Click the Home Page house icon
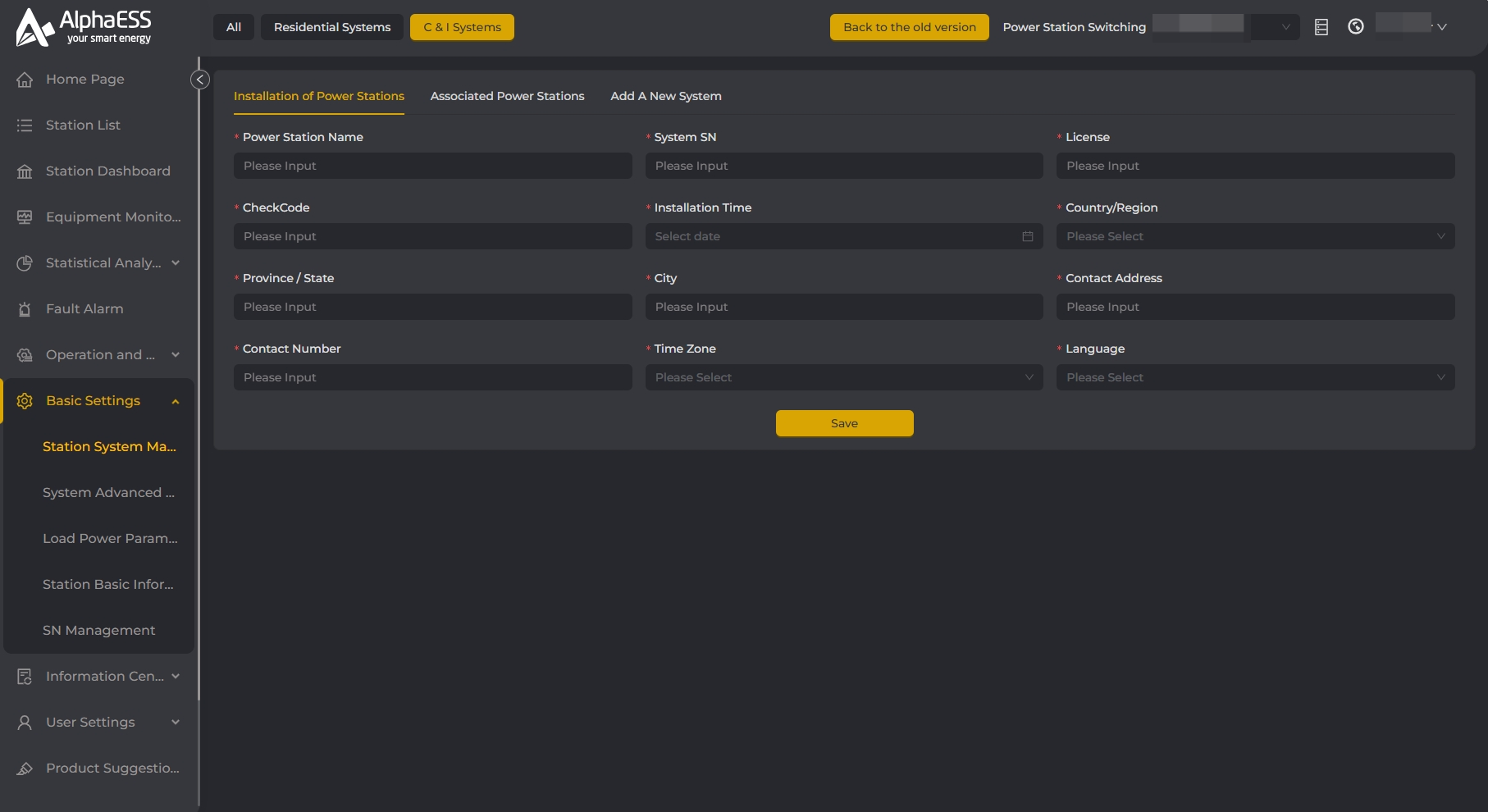The height and width of the screenshot is (812, 1488). click(x=25, y=80)
